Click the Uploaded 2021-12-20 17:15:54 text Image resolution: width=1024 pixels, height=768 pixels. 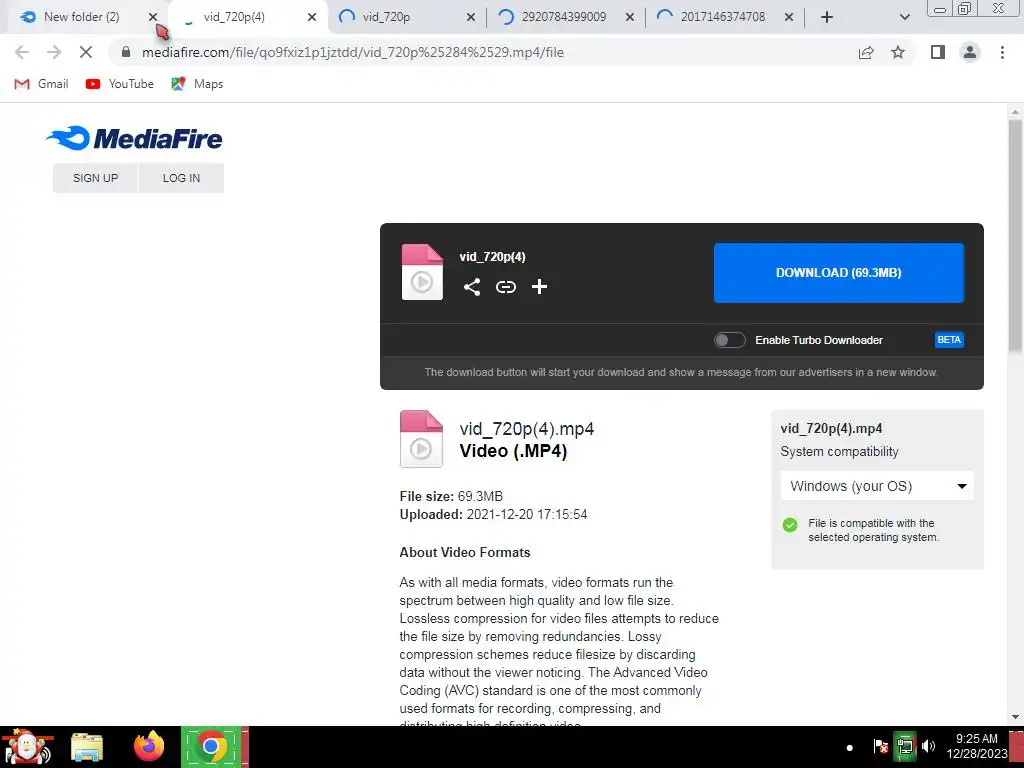493,515
